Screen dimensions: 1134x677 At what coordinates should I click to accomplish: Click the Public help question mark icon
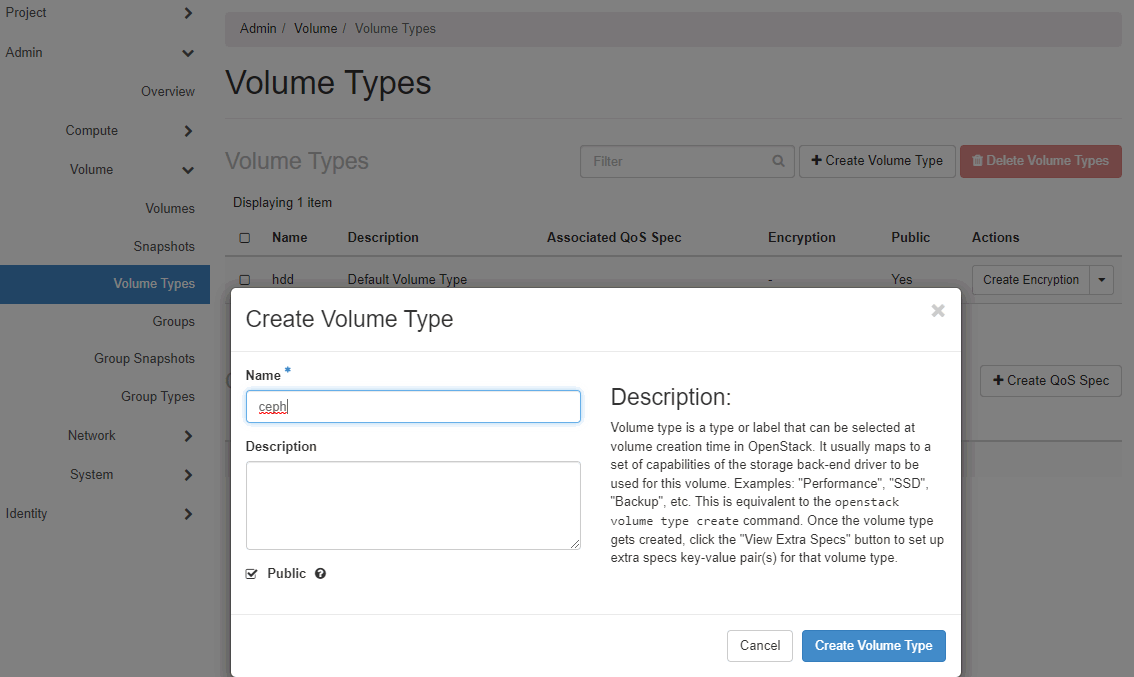coord(320,574)
